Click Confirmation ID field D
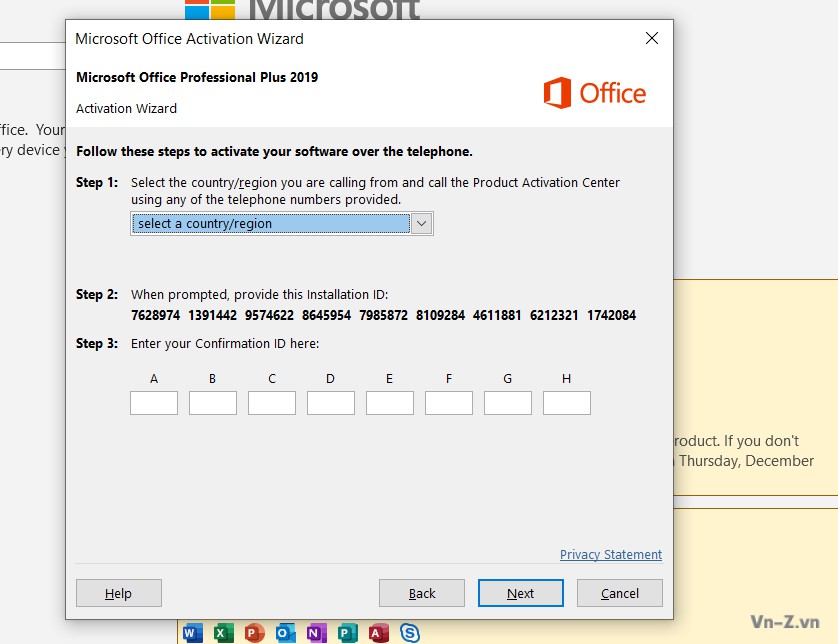 [331, 403]
